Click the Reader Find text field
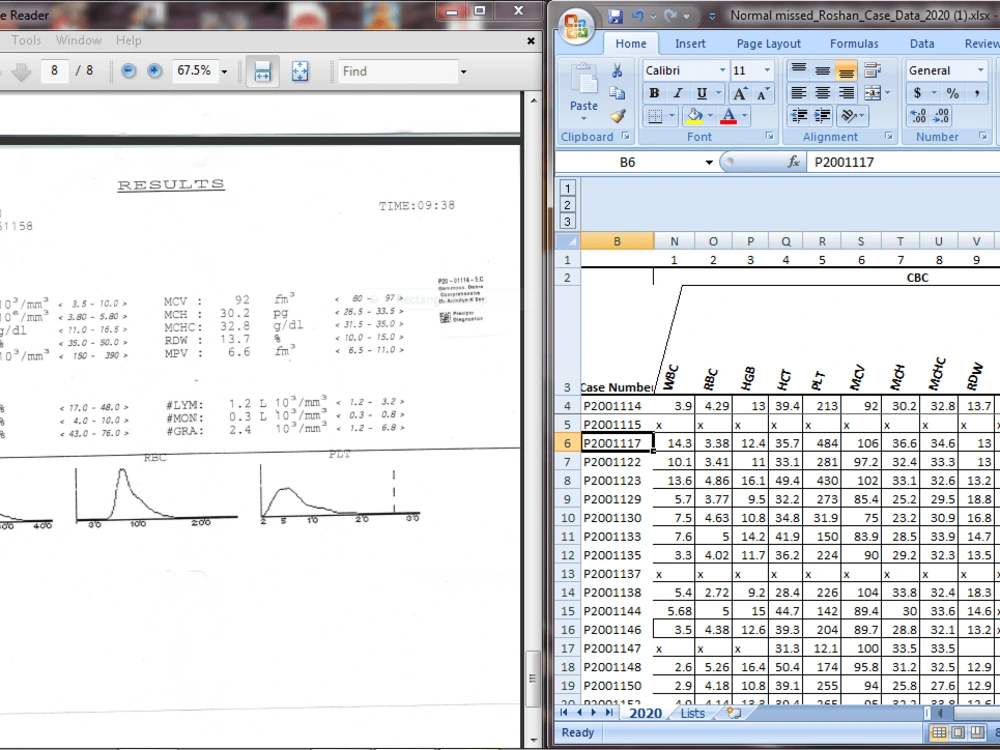This screenshot has height=750, width=1000. tap(397, 71)
